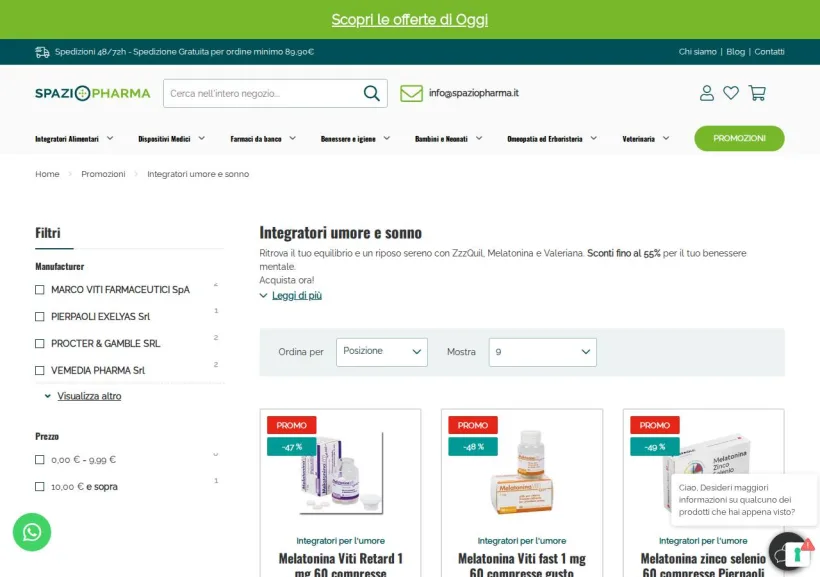Open Benessere e igiene menu

point(348,139)
